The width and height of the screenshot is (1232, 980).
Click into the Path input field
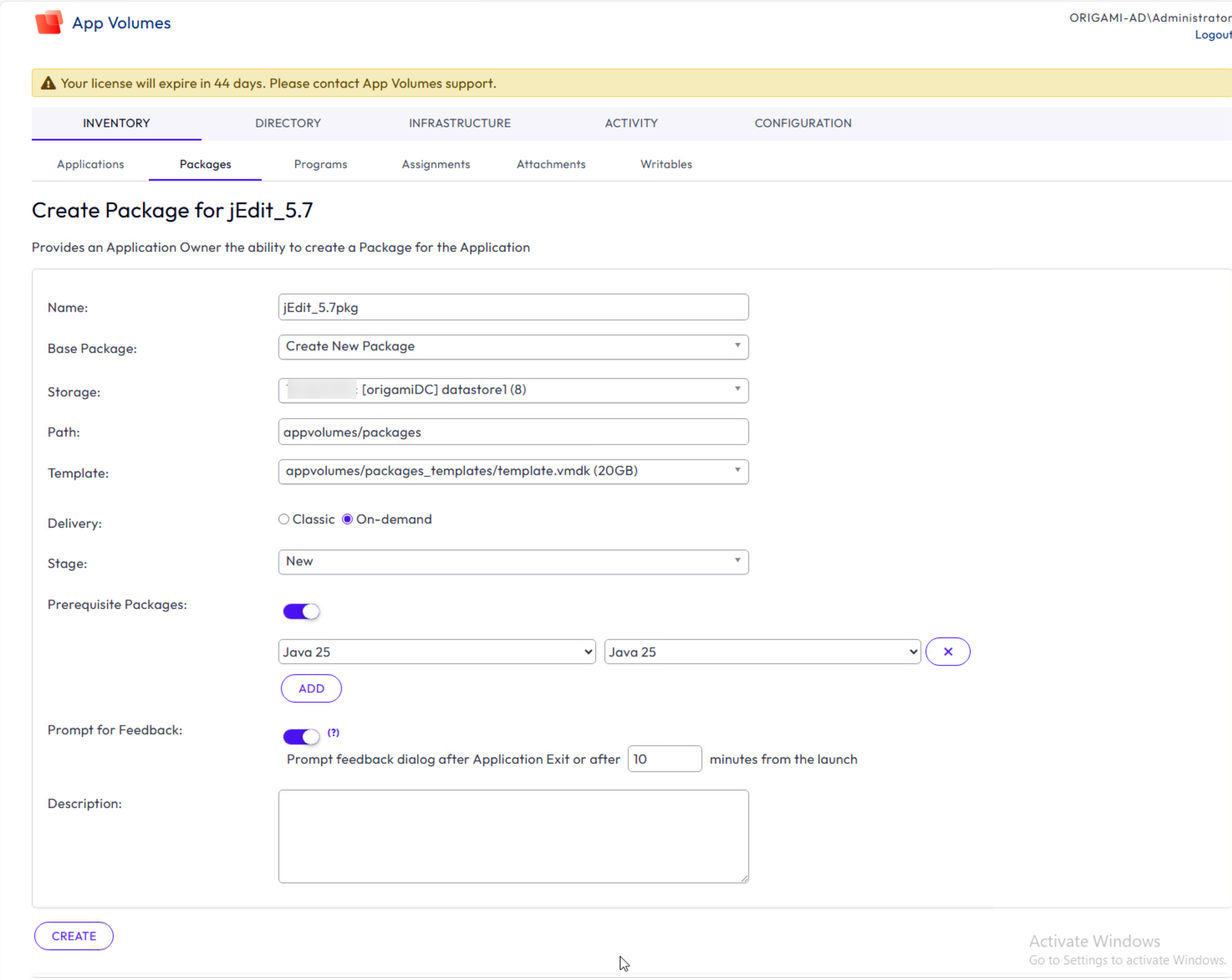coord(513,432)
